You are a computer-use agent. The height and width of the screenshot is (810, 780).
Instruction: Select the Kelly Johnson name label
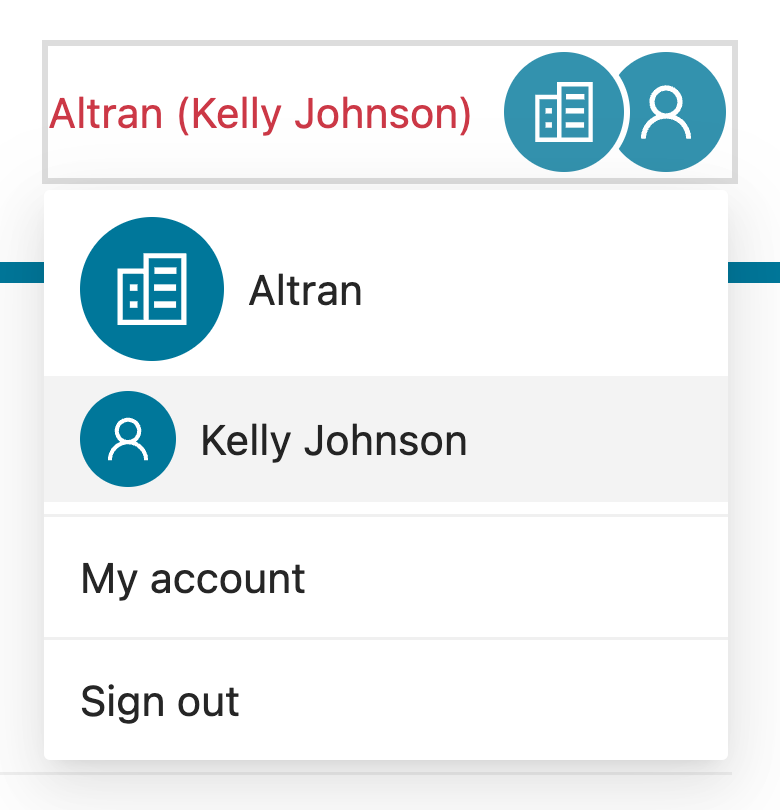[x=334, y=441]
